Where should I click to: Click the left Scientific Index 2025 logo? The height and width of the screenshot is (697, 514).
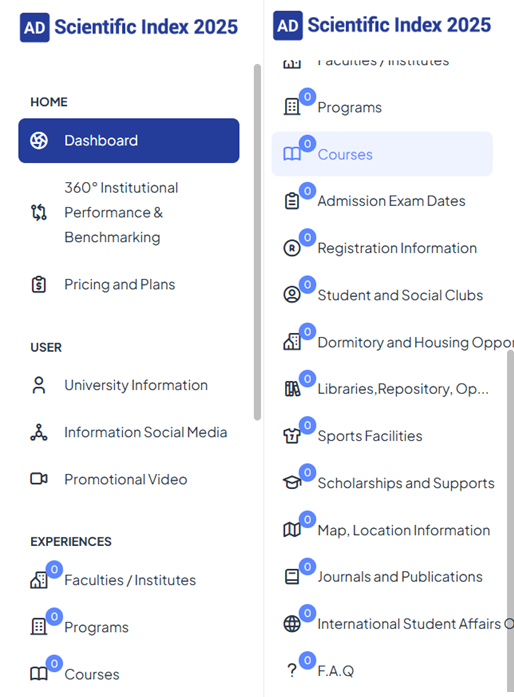[129, 27]
